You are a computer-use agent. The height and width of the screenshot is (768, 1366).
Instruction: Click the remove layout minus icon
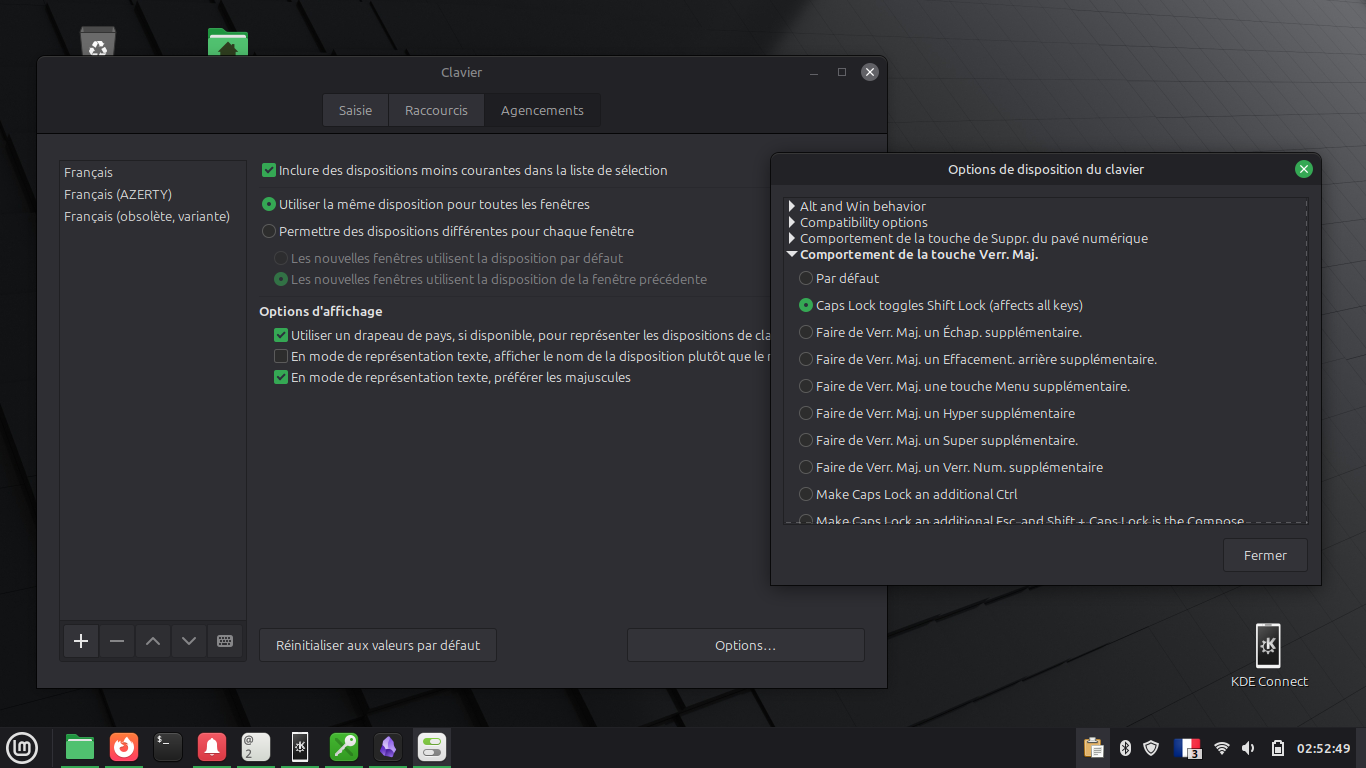(x=117, y=641)
